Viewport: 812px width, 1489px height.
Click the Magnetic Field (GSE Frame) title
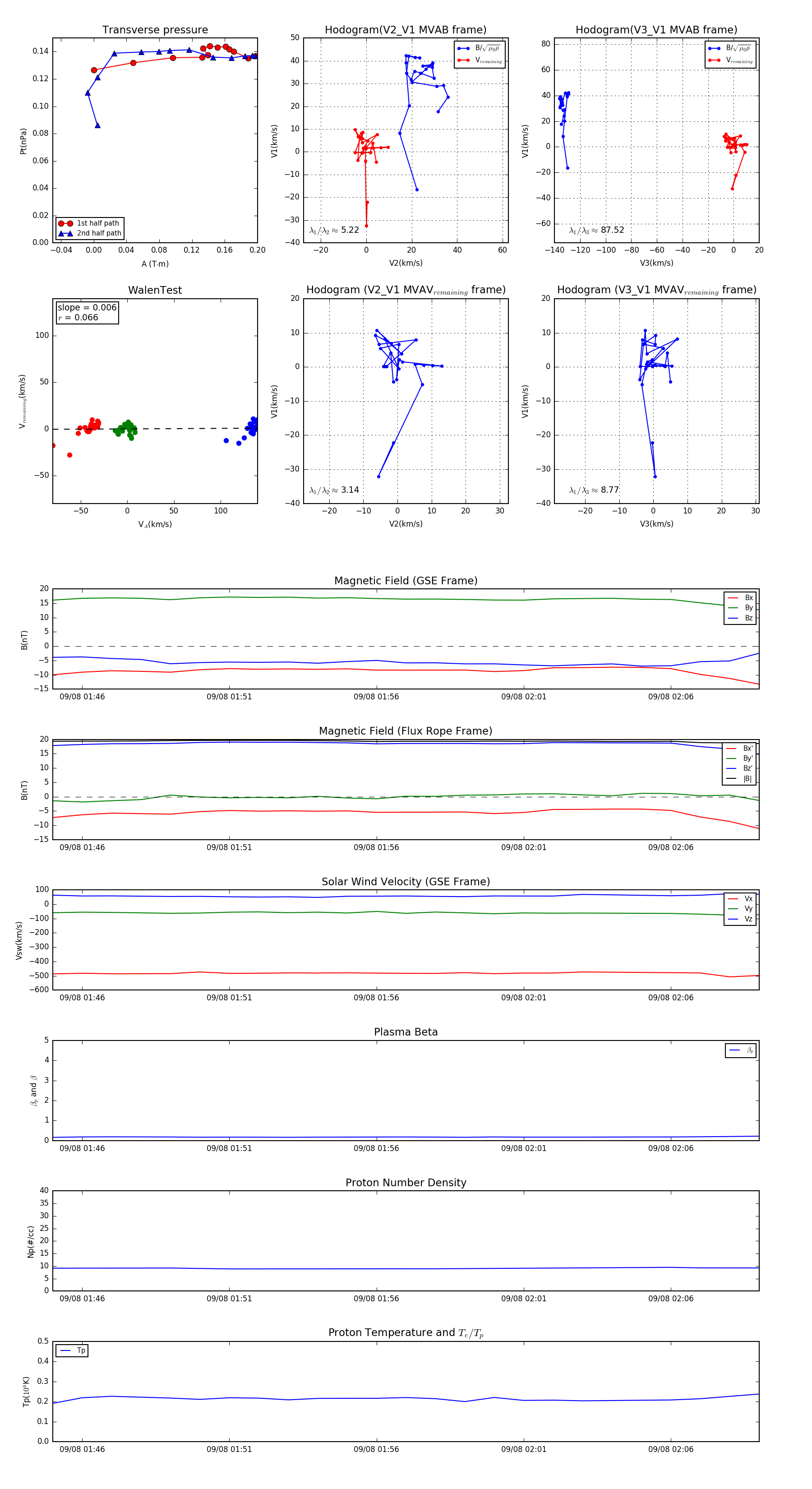tap(406, 581)
